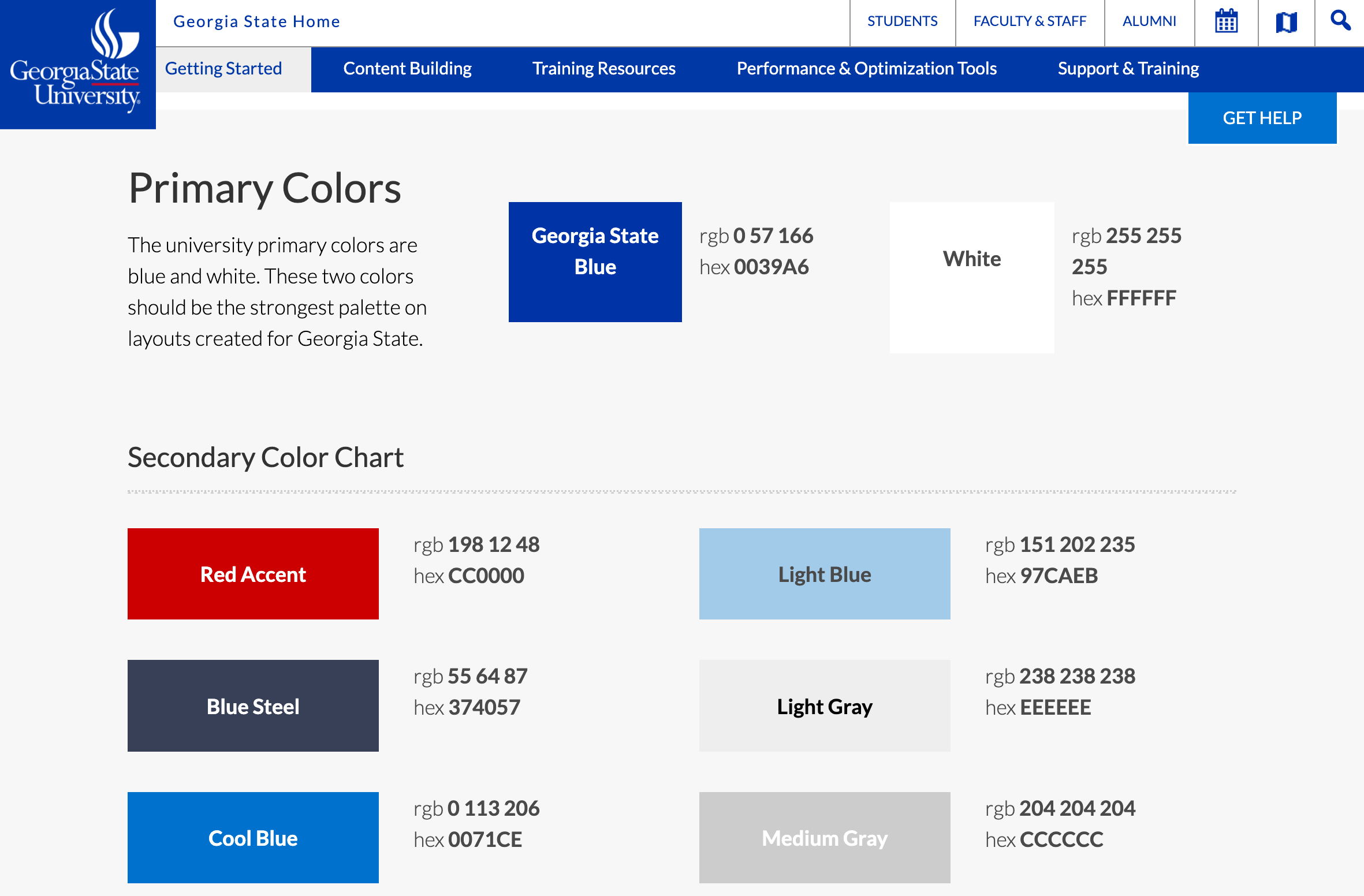Image resolution: width=1364 pixels, height=896 pixels.
Task: Click the GET HELP button
Action: [1262, 118]
